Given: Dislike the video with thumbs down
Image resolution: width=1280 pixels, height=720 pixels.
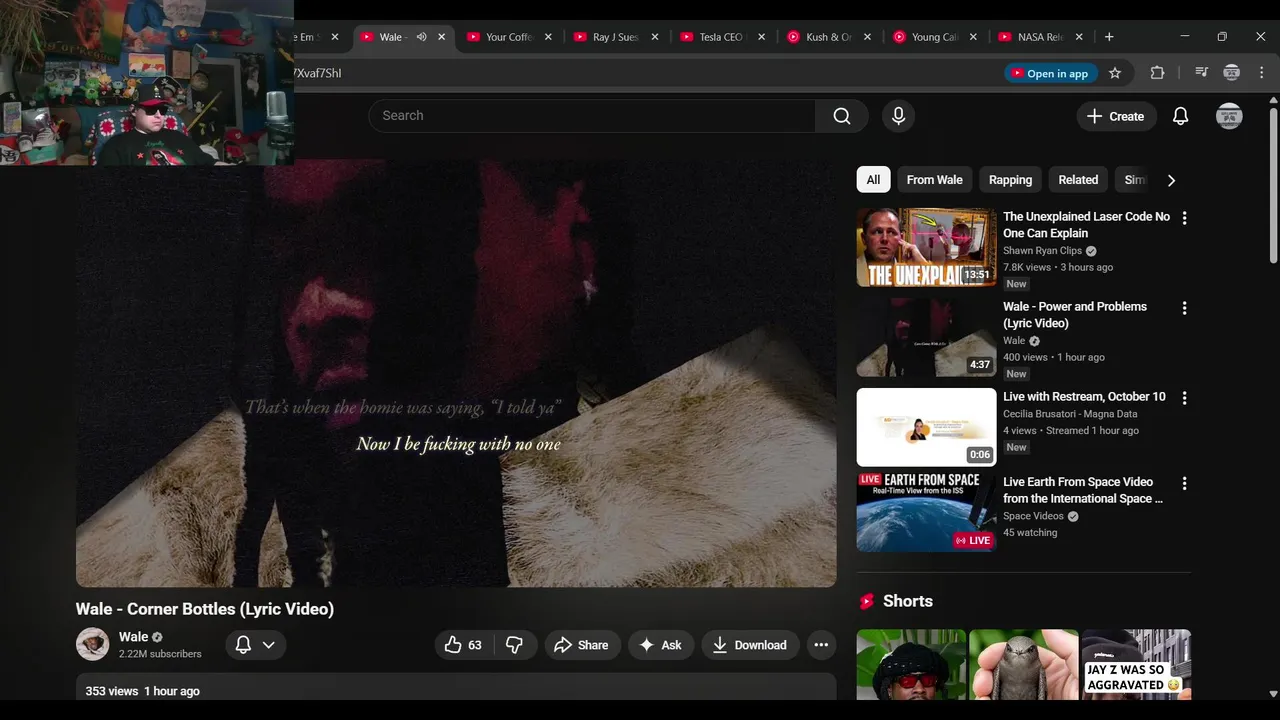Looking at the screenshot, I should pos(514,645).
